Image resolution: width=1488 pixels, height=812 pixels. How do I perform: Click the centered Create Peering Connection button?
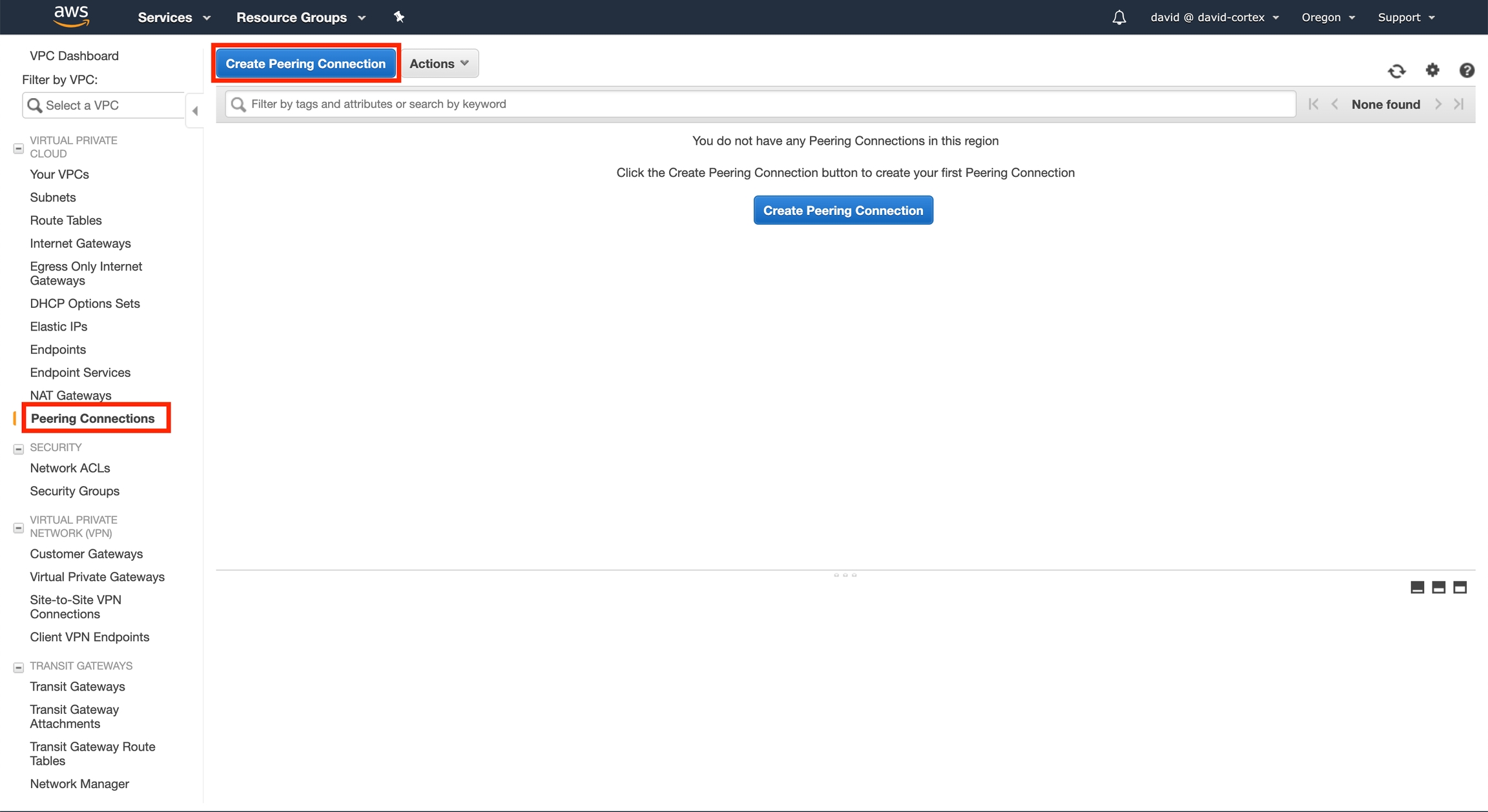[x=843, y=210]
